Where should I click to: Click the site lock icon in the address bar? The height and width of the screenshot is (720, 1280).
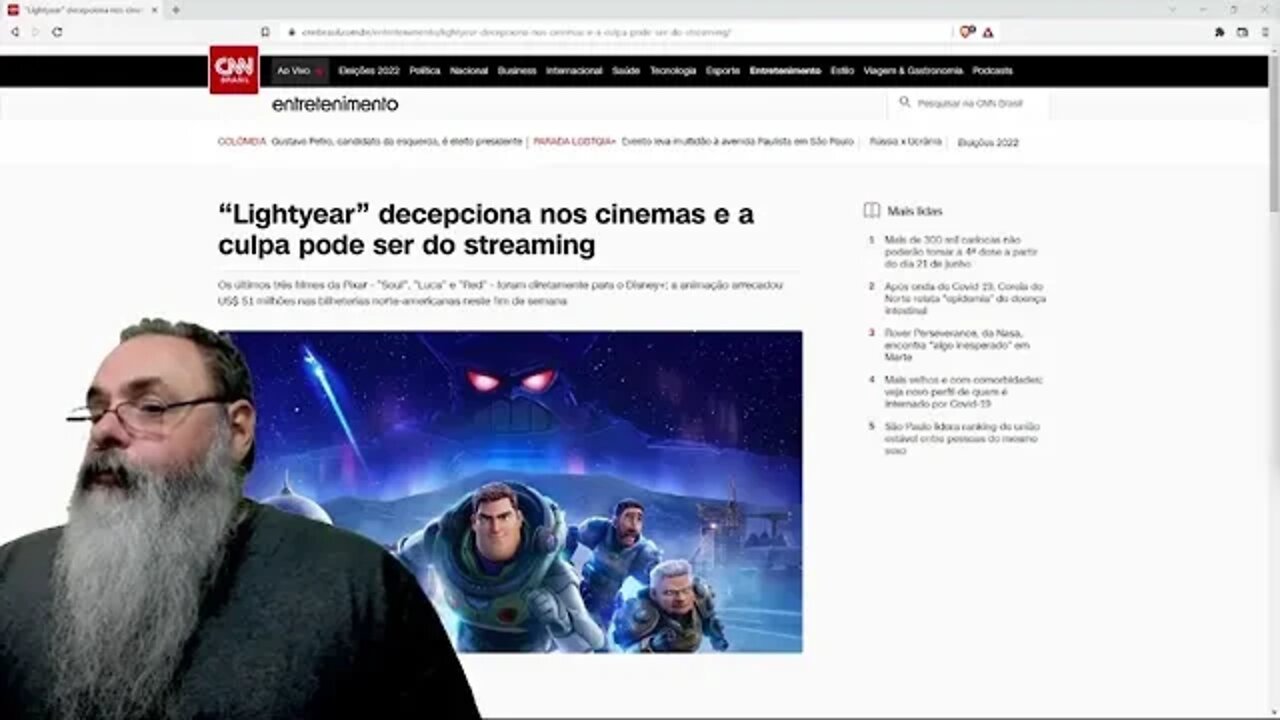[290, 32]
